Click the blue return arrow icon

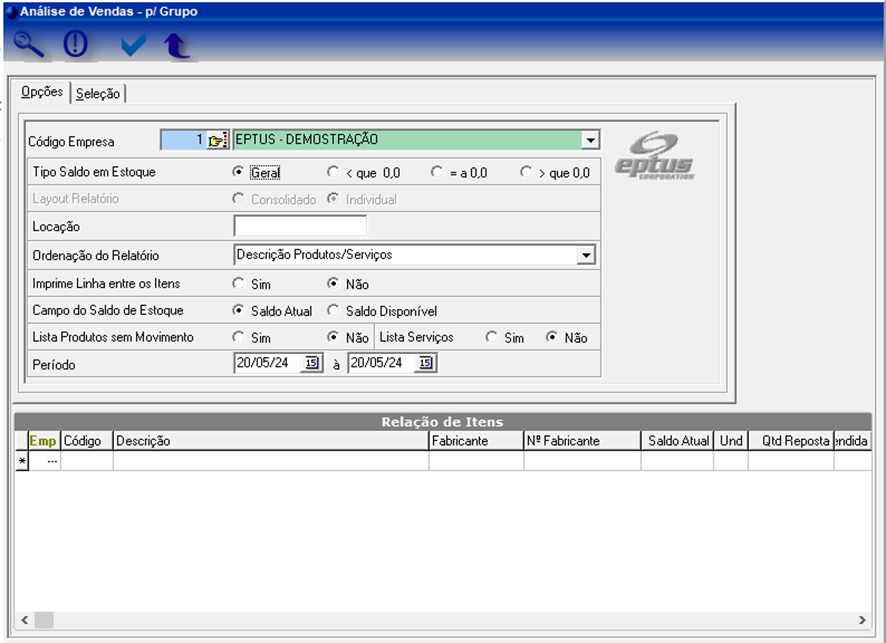pyautogui.click(x=177, y=46)
